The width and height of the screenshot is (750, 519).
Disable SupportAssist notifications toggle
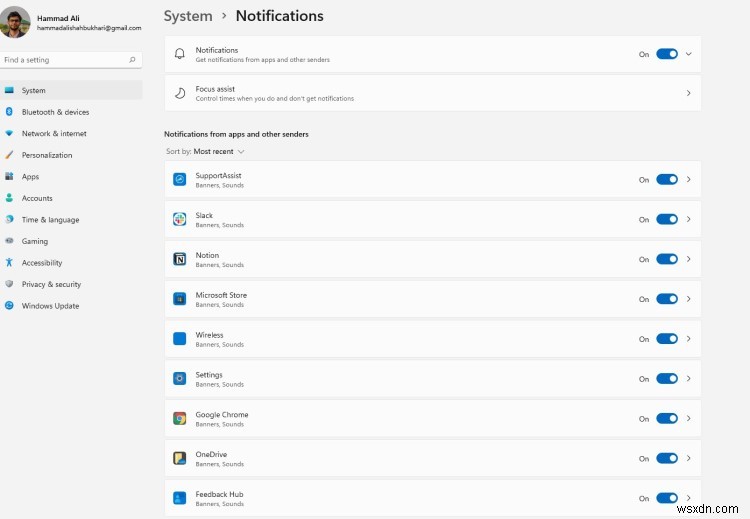[x=667, y=179]
